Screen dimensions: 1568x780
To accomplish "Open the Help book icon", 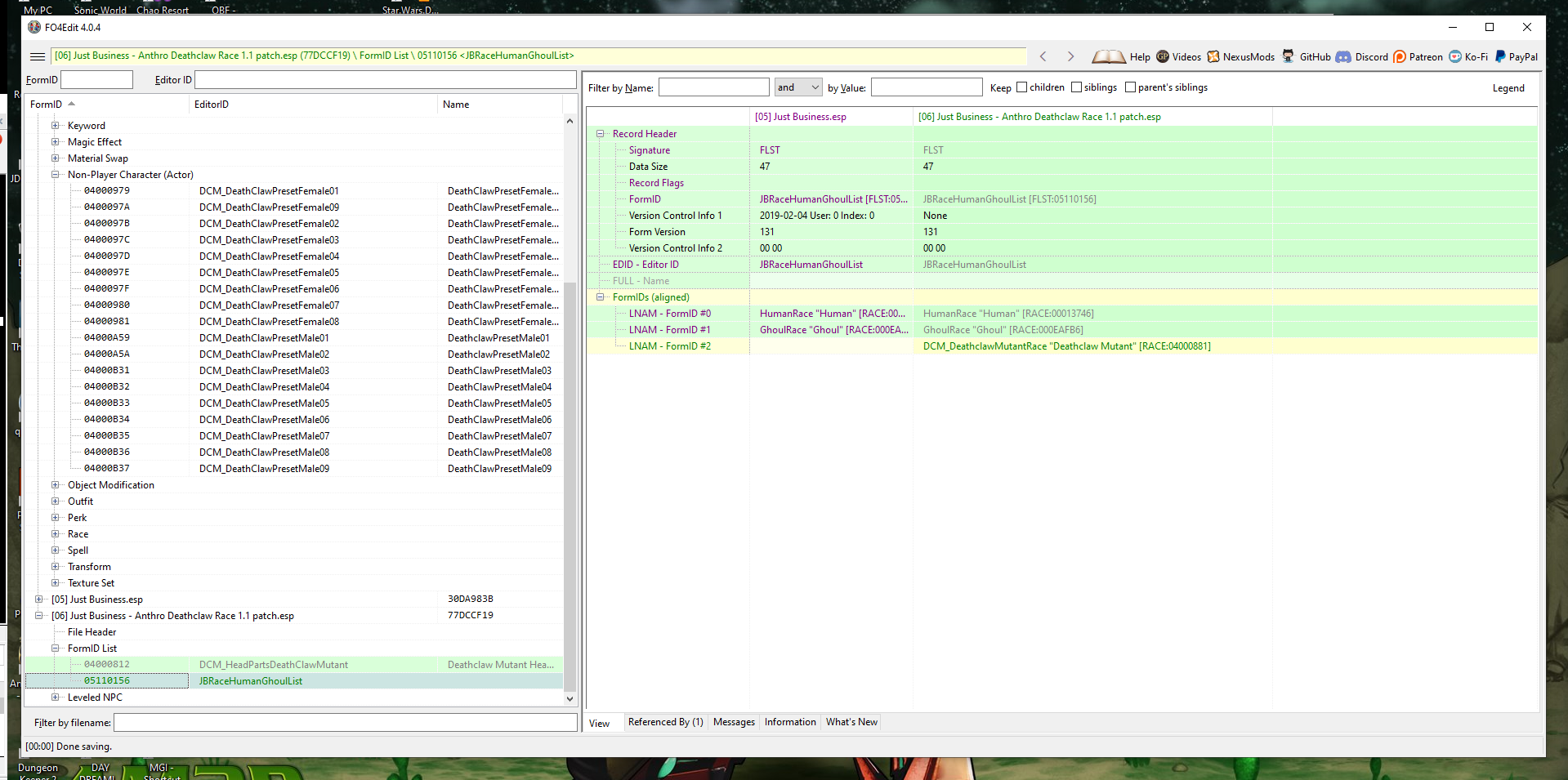I will pyautogui.click(x=1109, y=56).
